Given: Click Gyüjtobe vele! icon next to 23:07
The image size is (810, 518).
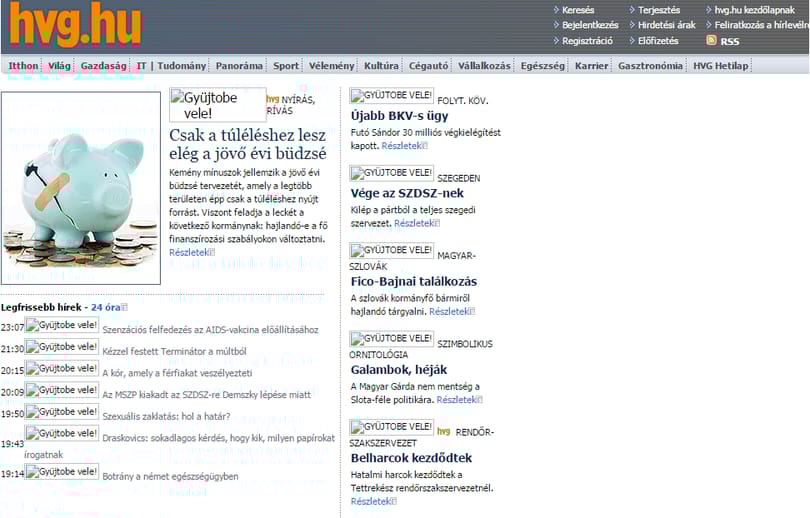Looking at the screenshot, I should pos(61,325).
